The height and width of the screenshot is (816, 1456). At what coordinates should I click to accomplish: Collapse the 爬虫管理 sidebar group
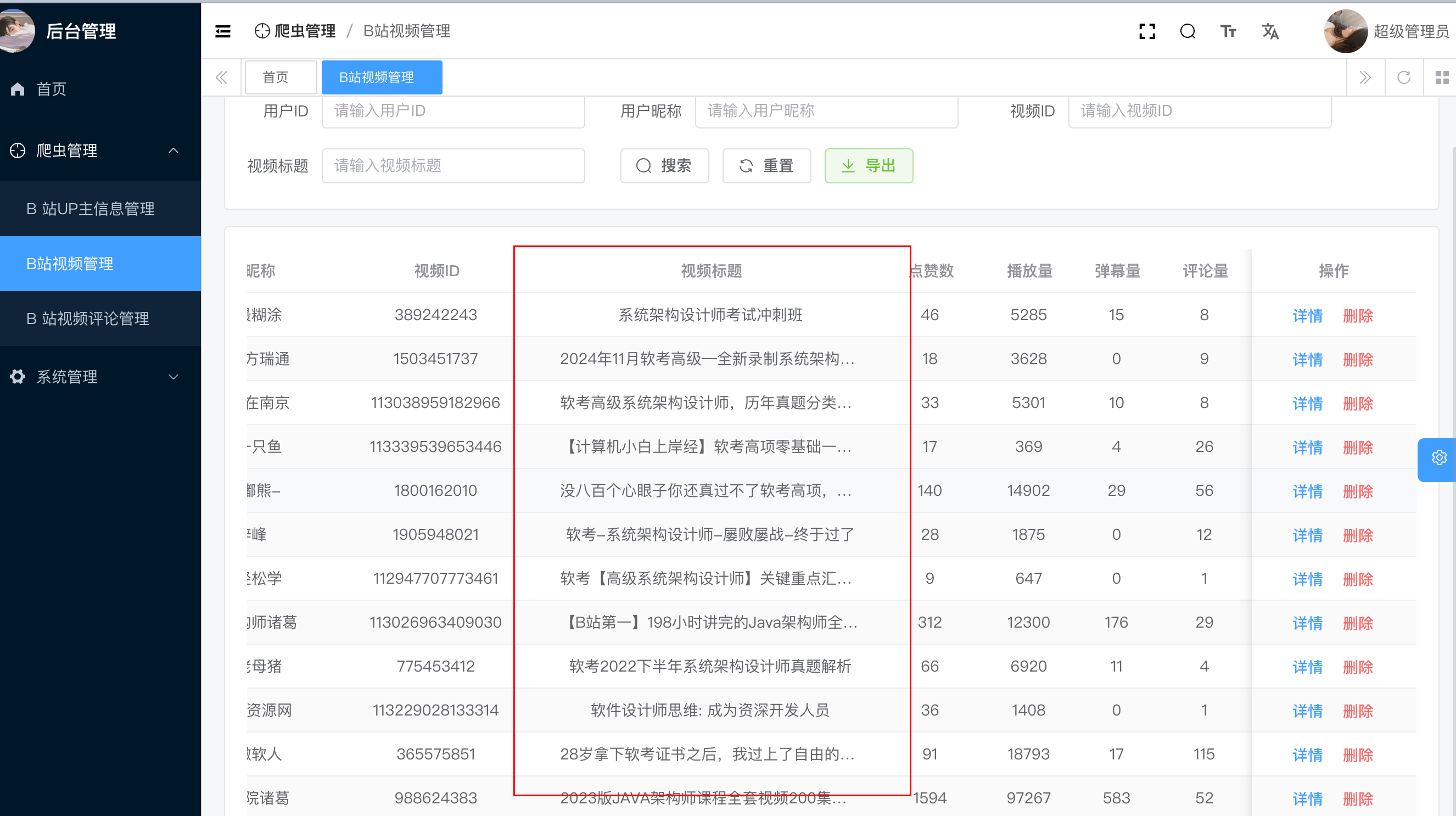pos(100,150)
